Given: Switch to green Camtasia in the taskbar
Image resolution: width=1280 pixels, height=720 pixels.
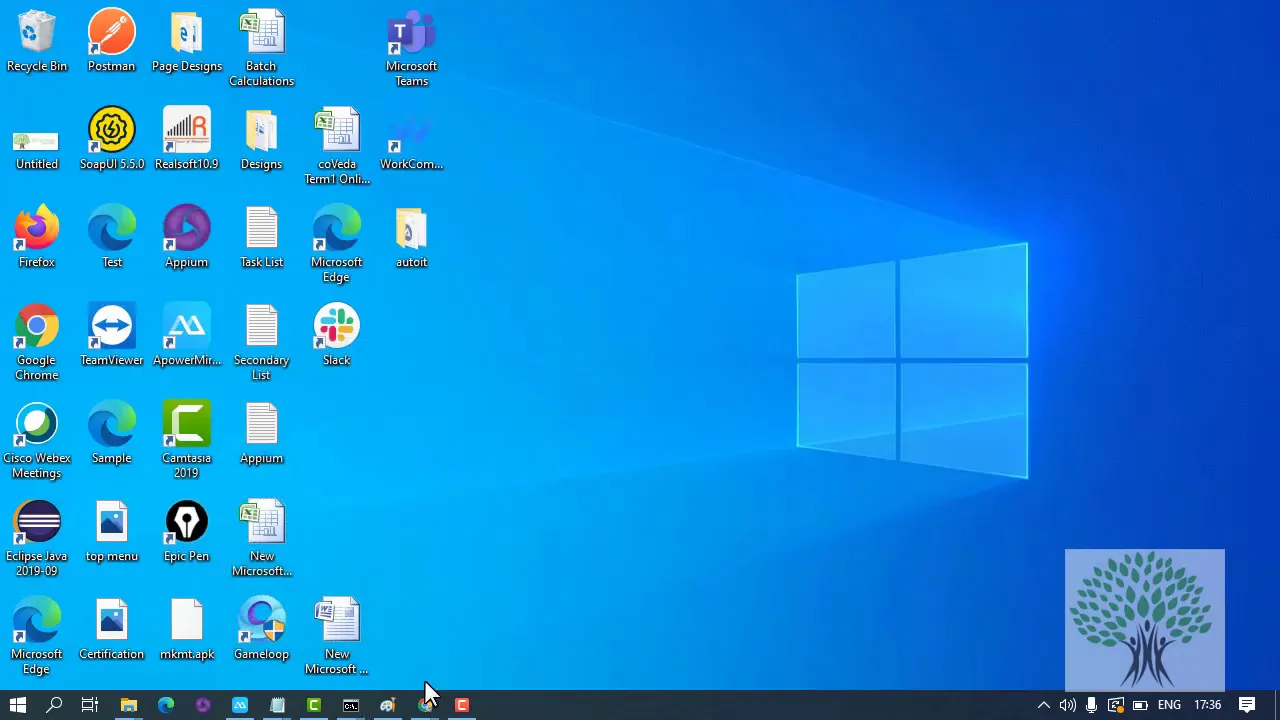Looking at the screenshot, I should pos(314,705).
